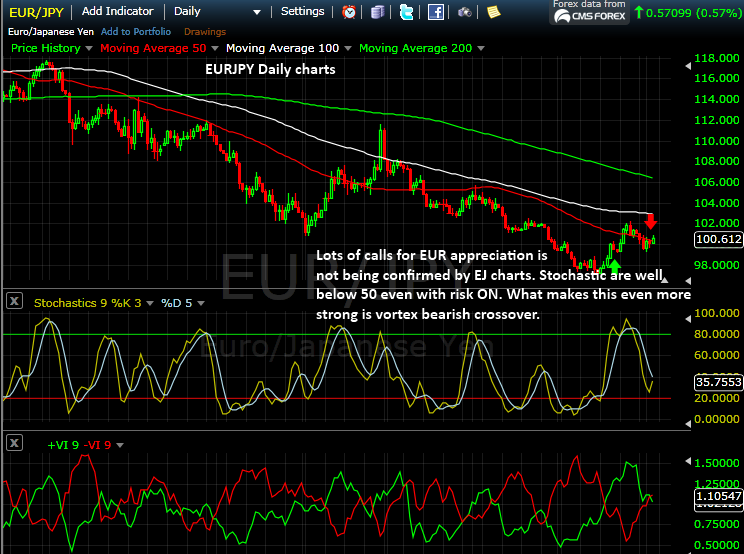Click the 1.10547 vortex value label
The width and height of the screenshot is (744, 554).
tap(718, 496)
